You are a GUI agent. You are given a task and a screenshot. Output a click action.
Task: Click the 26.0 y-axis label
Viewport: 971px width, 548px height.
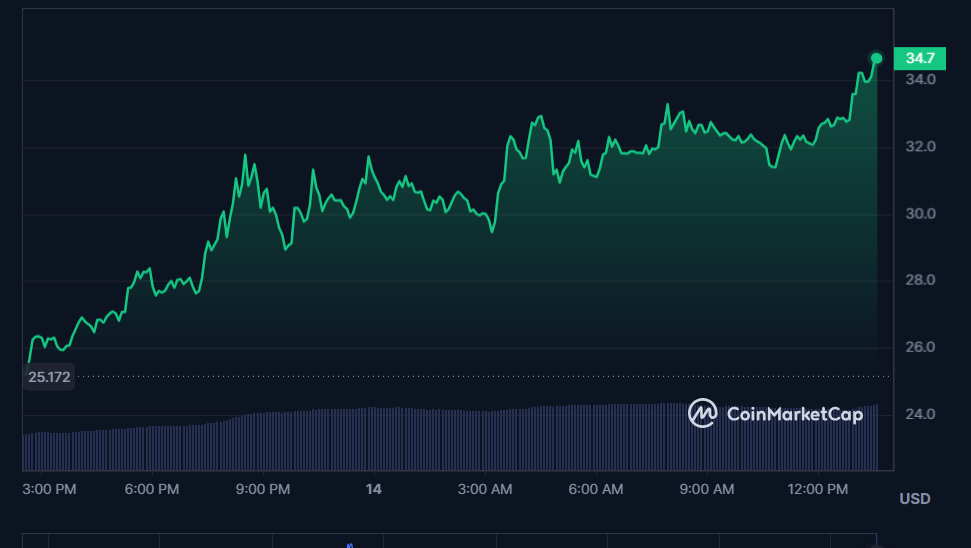pos(920,347)
